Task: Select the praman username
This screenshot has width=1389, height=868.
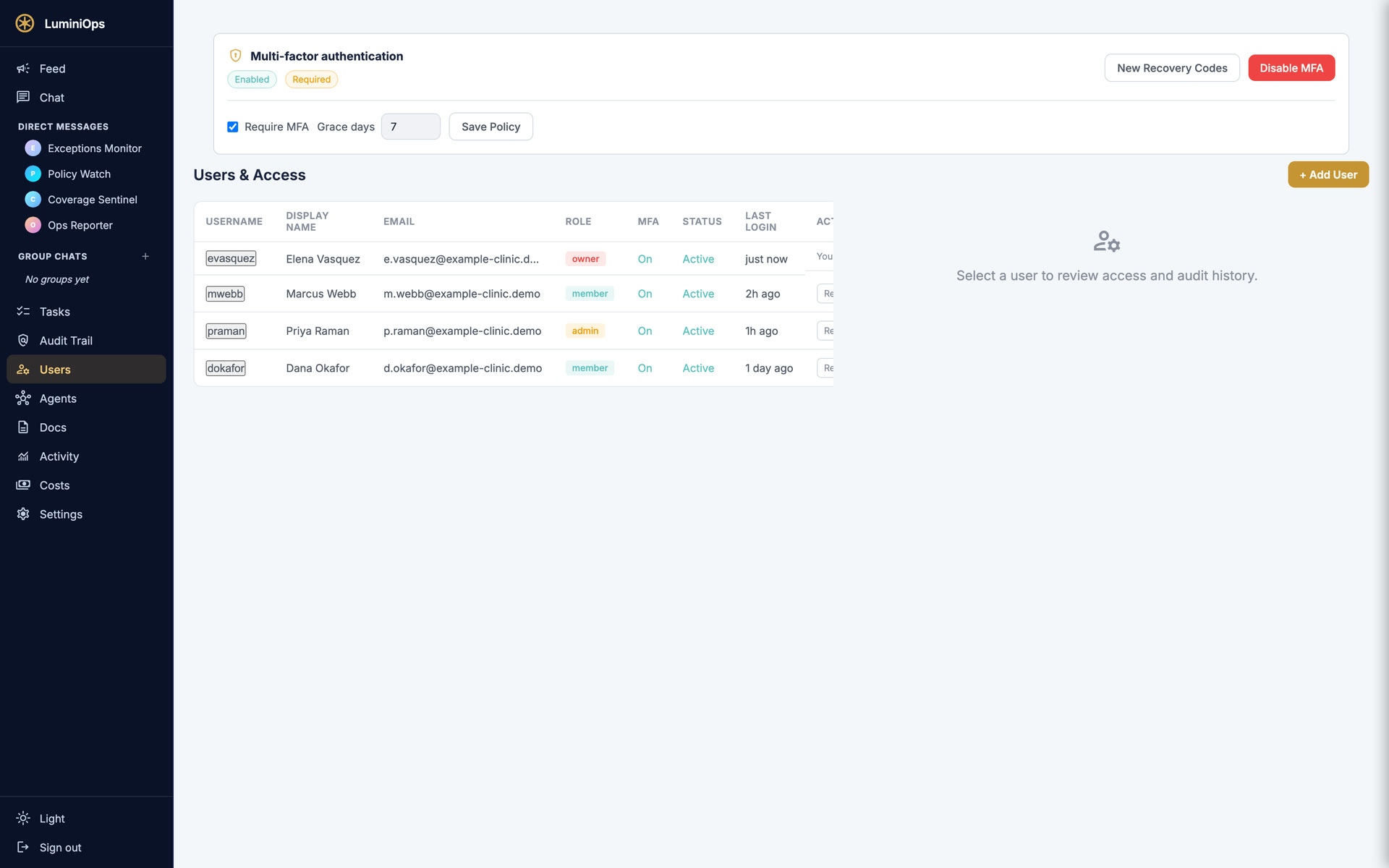Action: [x=226, y=331]
